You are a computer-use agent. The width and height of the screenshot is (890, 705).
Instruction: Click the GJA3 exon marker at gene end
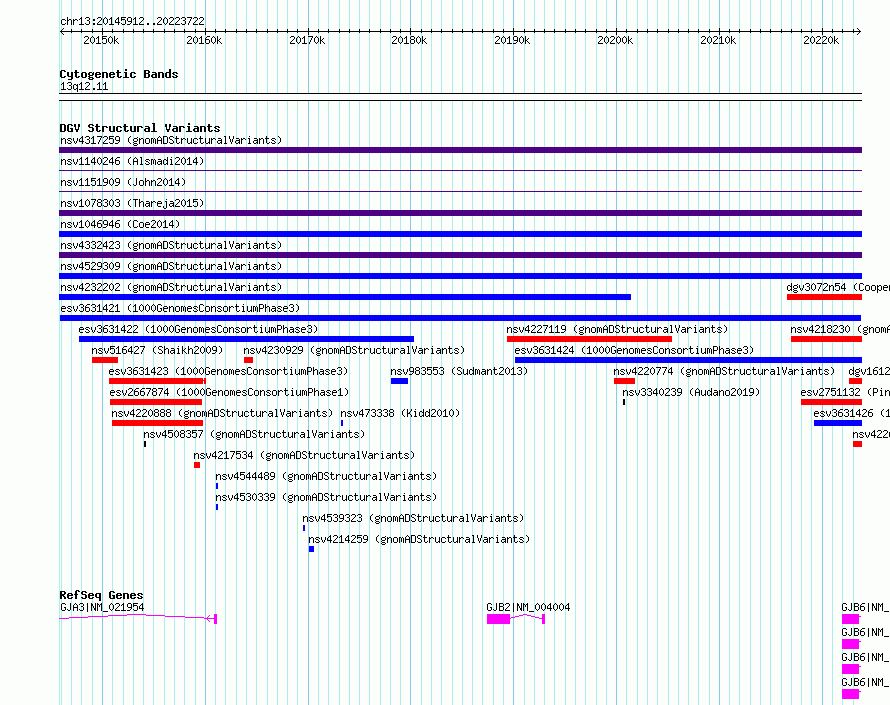(215, 619)
